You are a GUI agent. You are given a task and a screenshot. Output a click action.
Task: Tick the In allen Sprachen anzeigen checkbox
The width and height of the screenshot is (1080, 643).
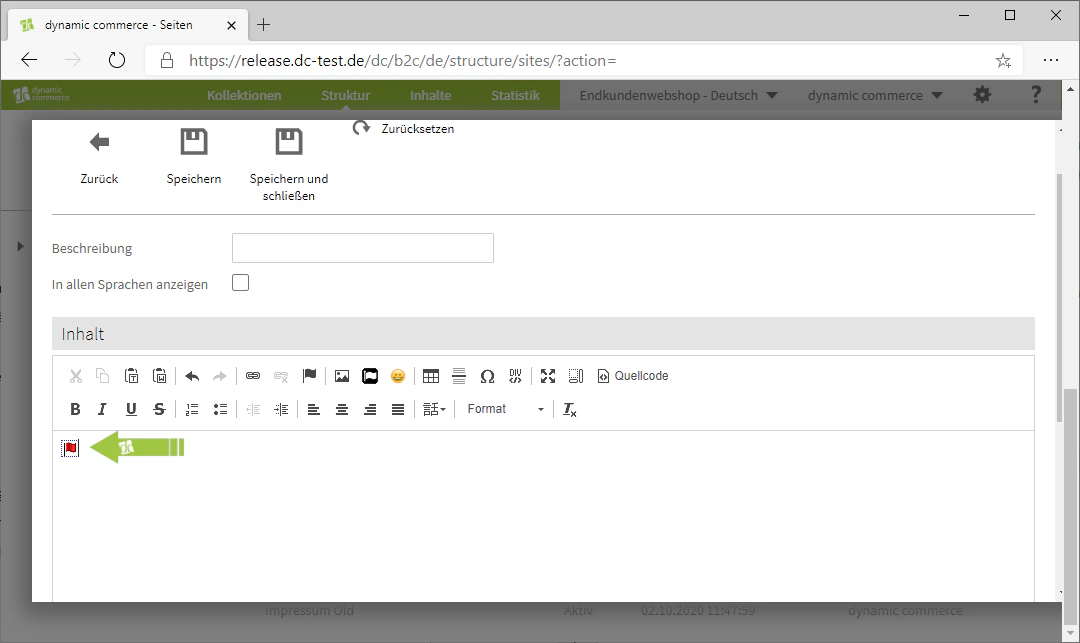coord(240,283)
